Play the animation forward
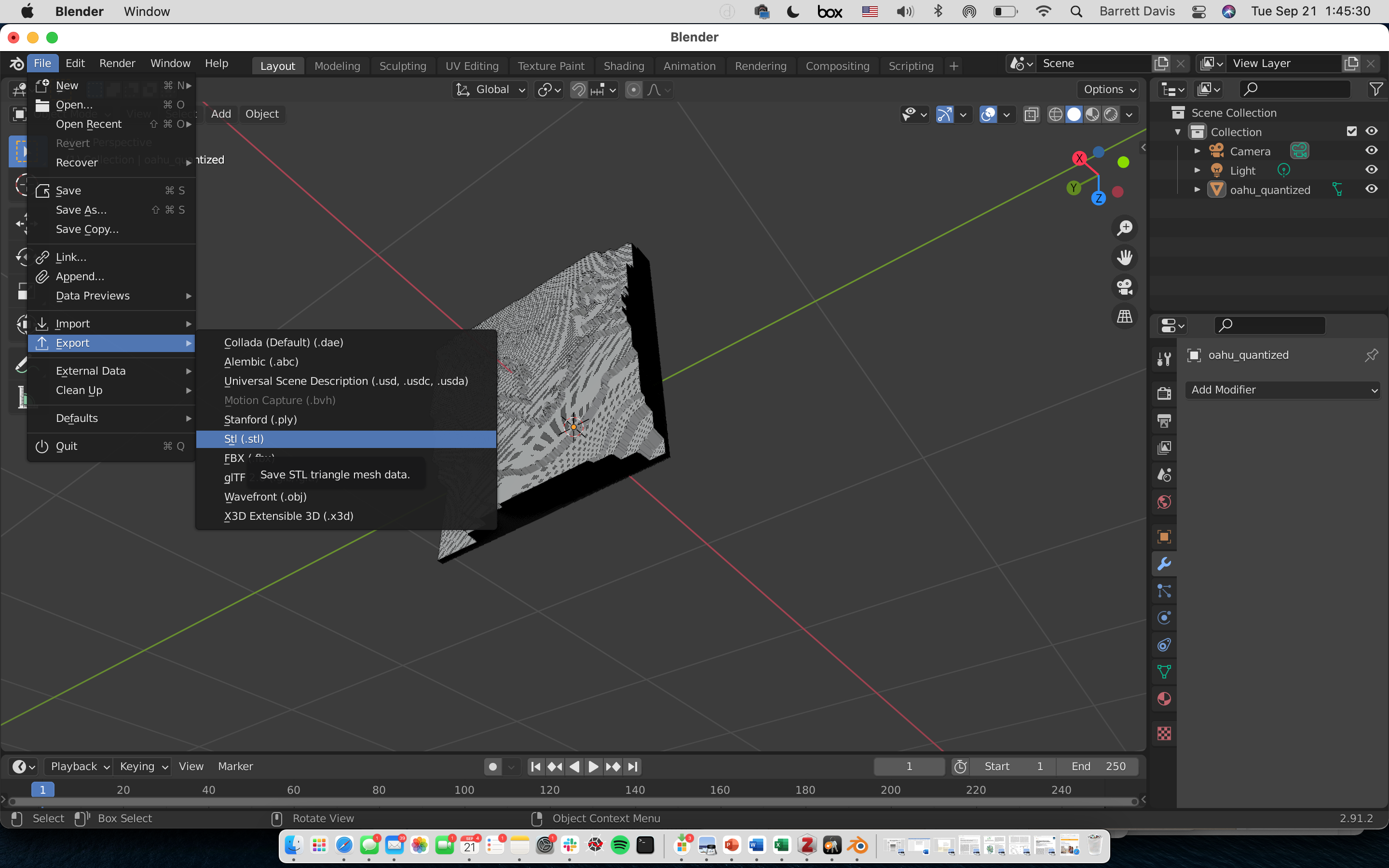This screenshot has width=1389, height=868. coord(594,766)
